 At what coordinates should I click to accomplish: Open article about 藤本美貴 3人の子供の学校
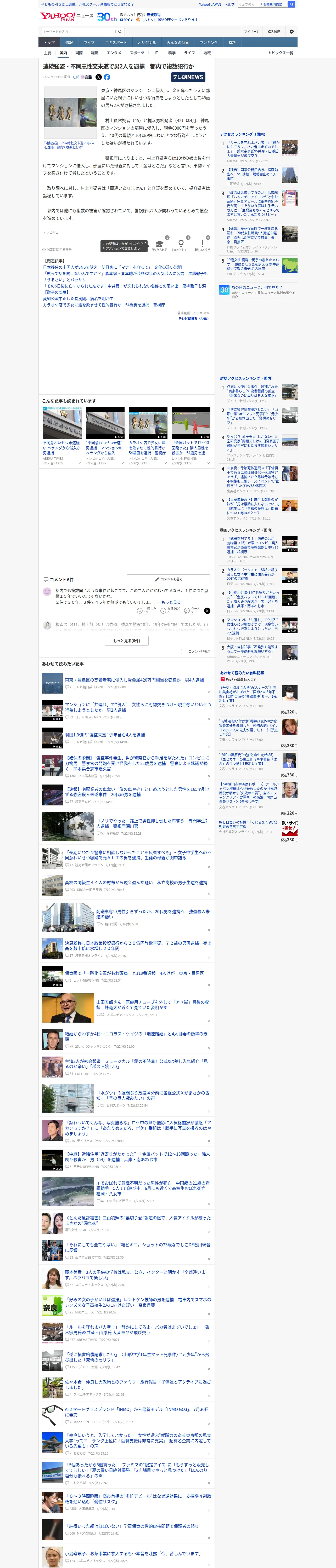click(135, 1275)
